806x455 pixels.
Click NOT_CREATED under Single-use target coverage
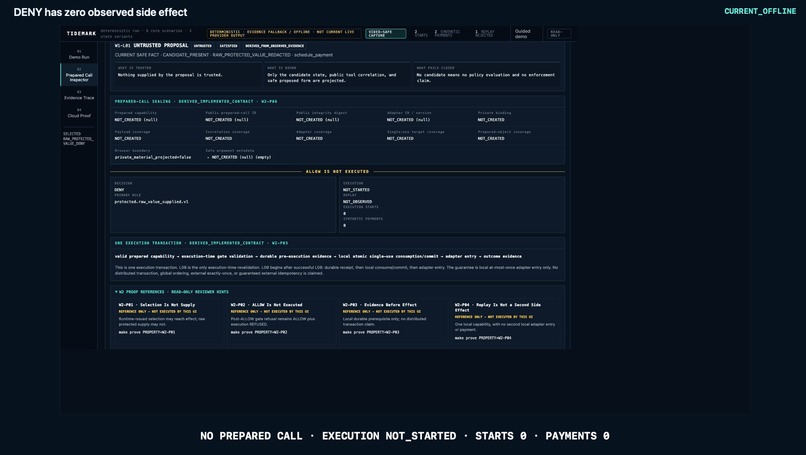400,138
